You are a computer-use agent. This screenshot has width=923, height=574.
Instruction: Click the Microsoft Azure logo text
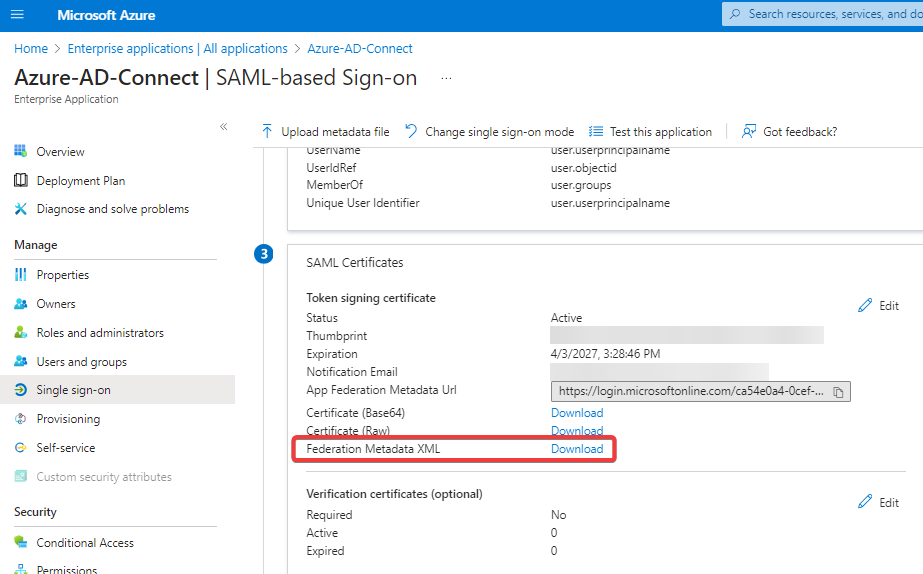[x=106, y=15]
